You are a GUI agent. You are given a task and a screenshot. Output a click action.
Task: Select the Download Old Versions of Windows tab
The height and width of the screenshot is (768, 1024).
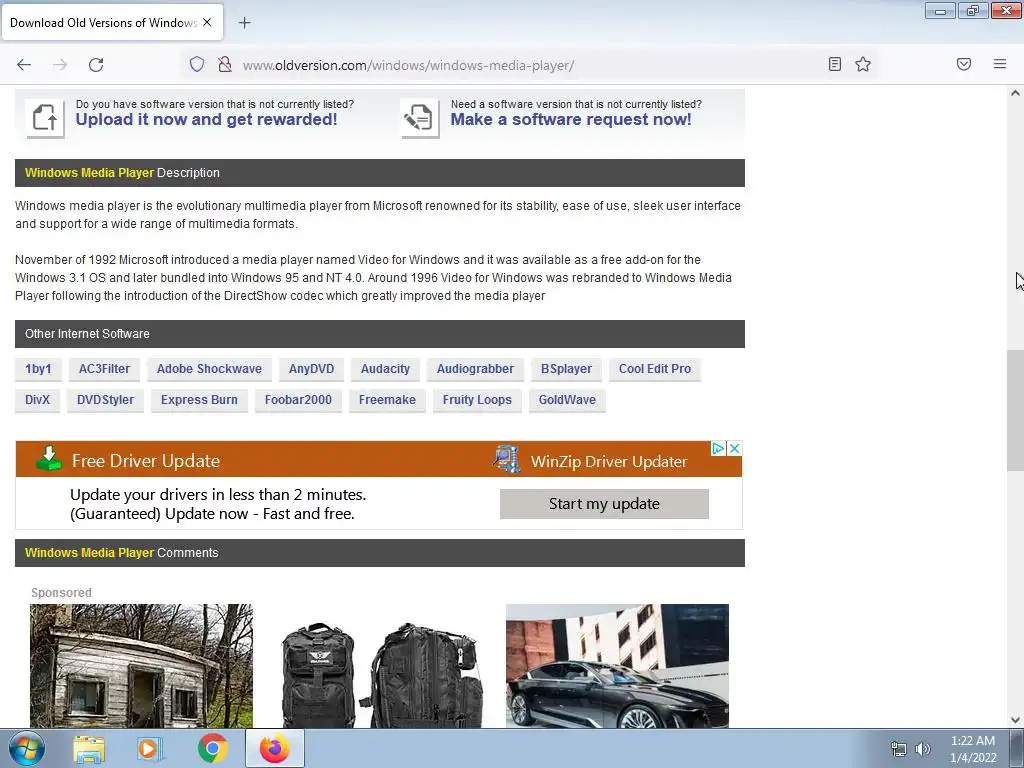coord(112,22)
